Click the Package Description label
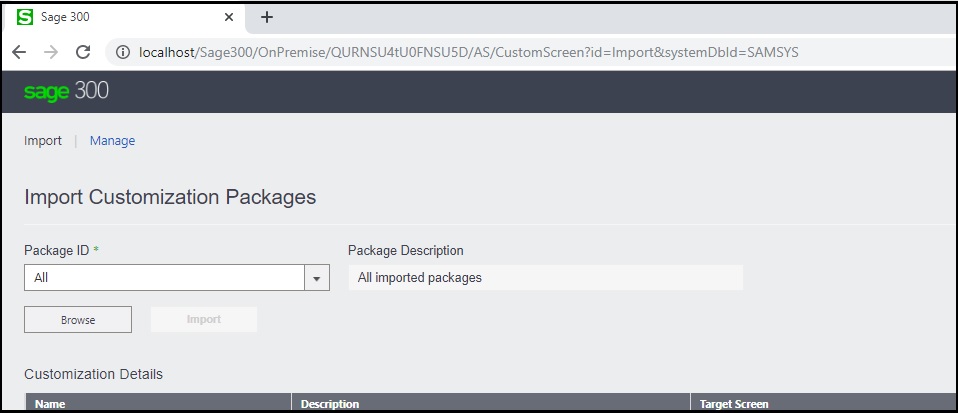Screen dimensions: 958x413 (x=406, y=250)
